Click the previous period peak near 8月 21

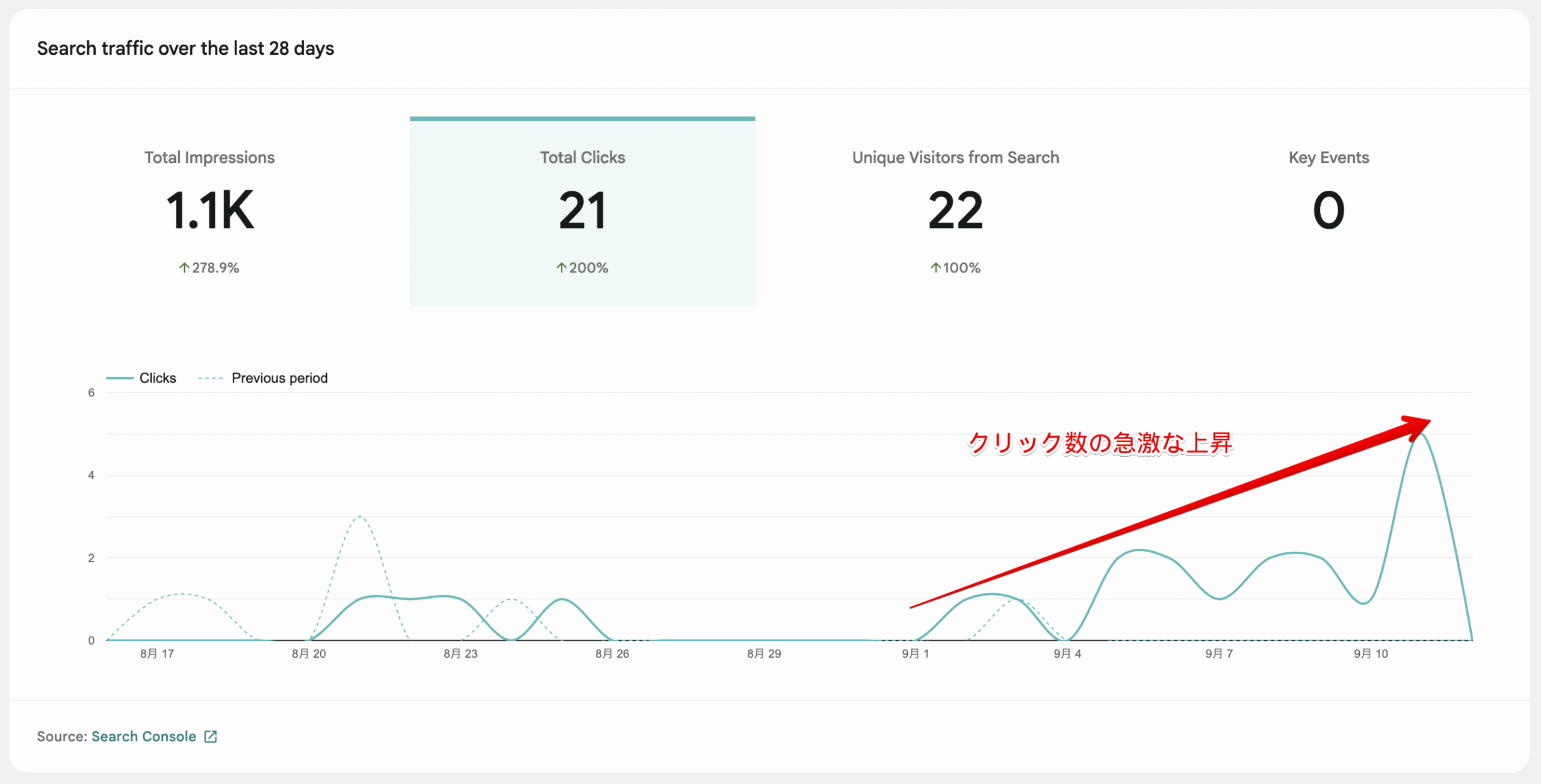pos(359,517)
